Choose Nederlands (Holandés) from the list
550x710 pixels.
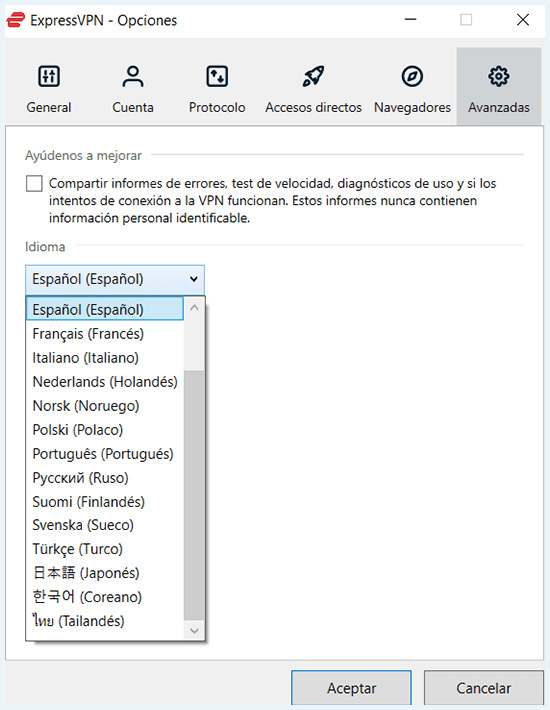(x=105, y=382)
